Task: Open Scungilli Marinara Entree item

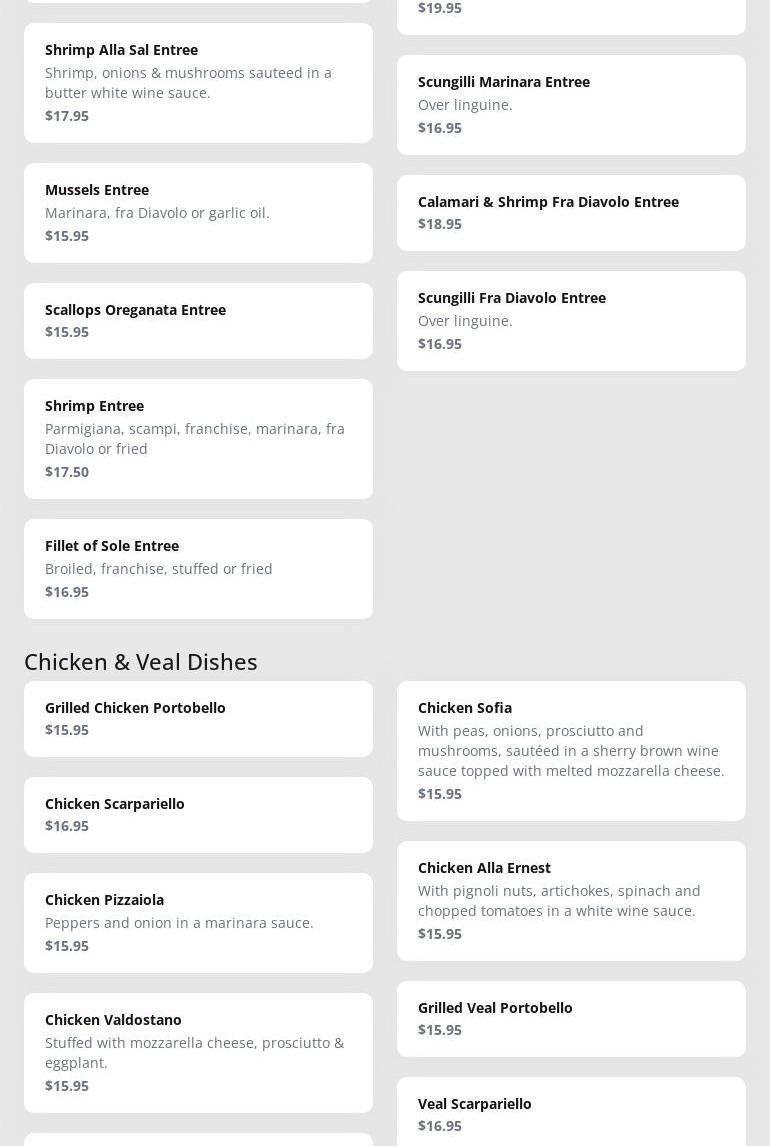Action: click(571, 104)
